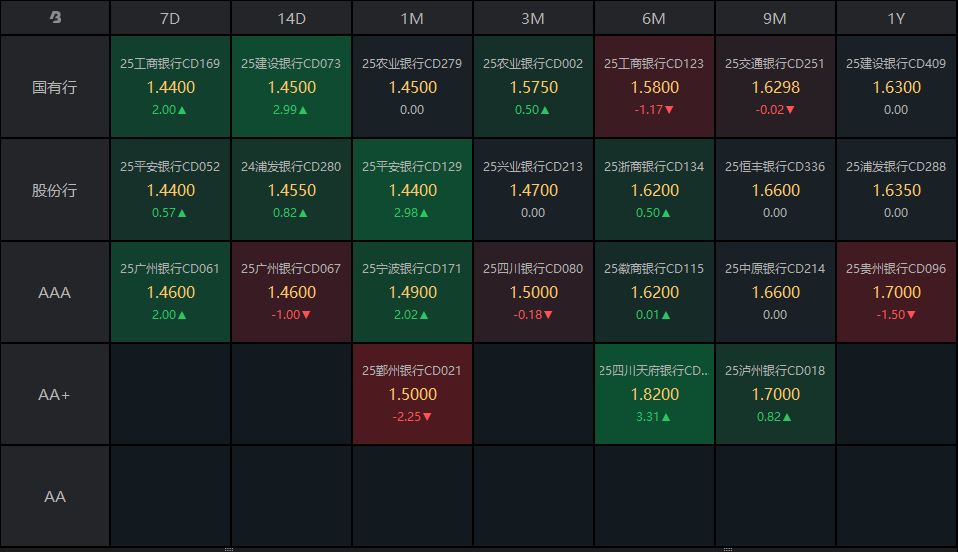
Task: Click the 1M column header
Action: pyautogui.click(x=412, y=18)
